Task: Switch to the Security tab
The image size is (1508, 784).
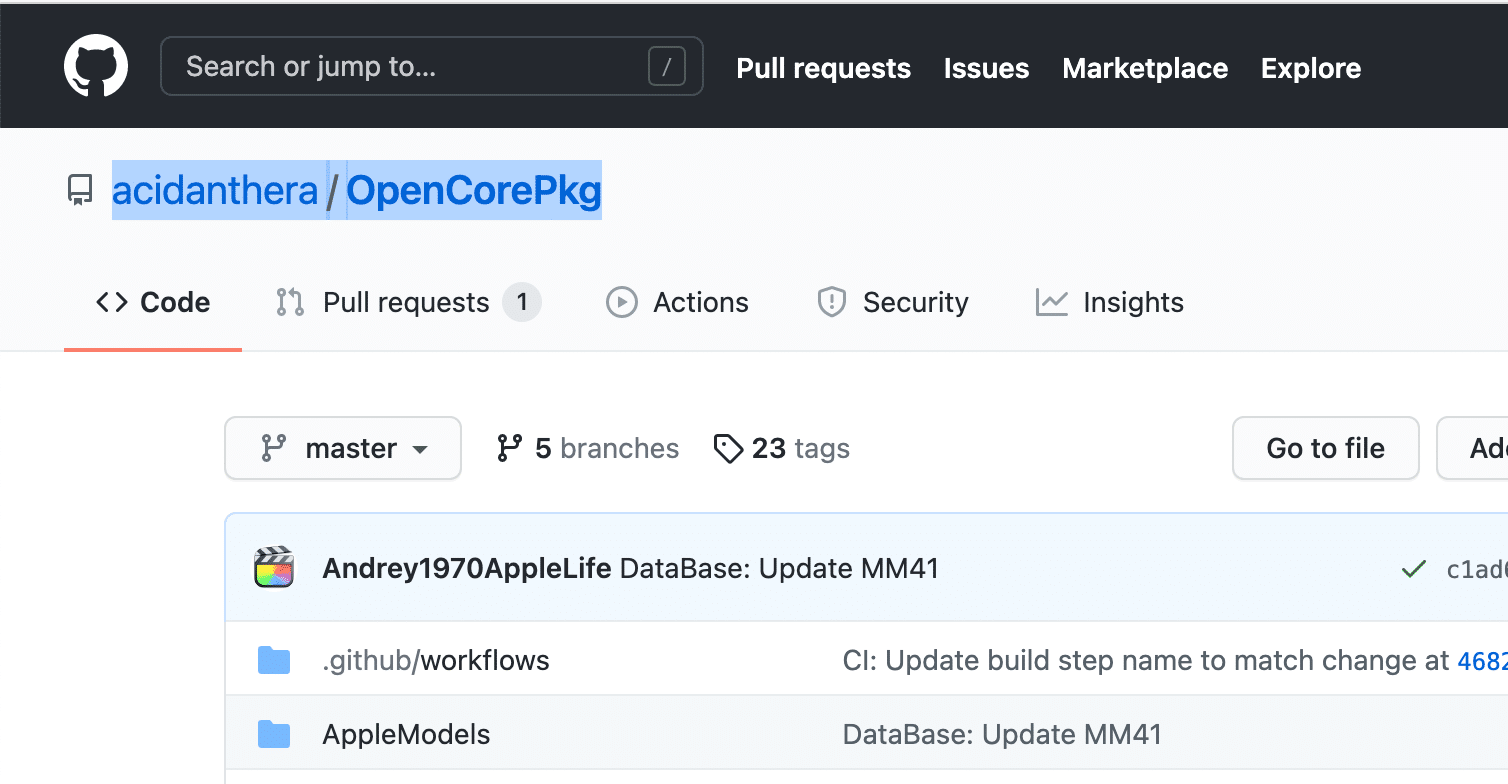Action: click(x=893, y=302)
